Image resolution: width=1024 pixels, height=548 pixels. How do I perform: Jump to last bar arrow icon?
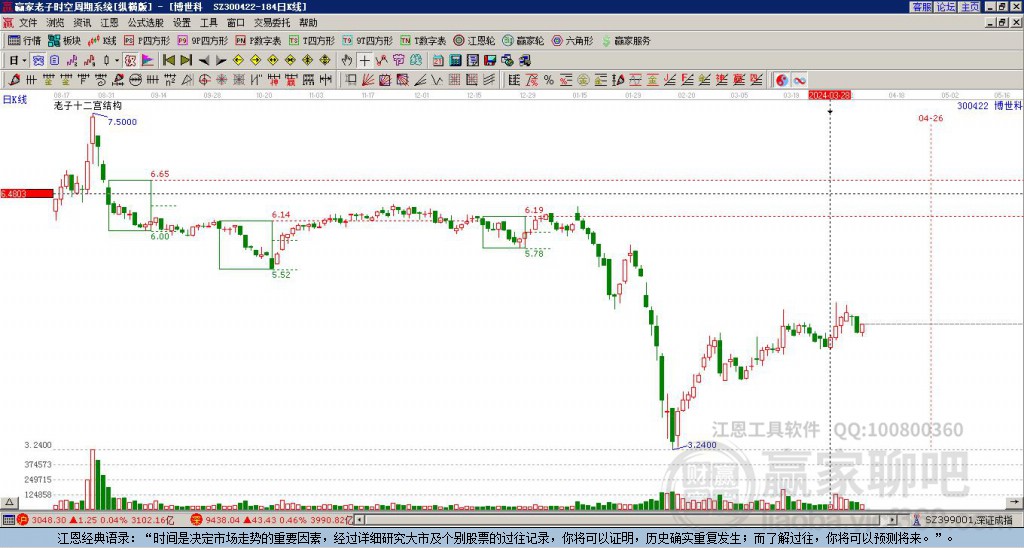pos(186,61)
